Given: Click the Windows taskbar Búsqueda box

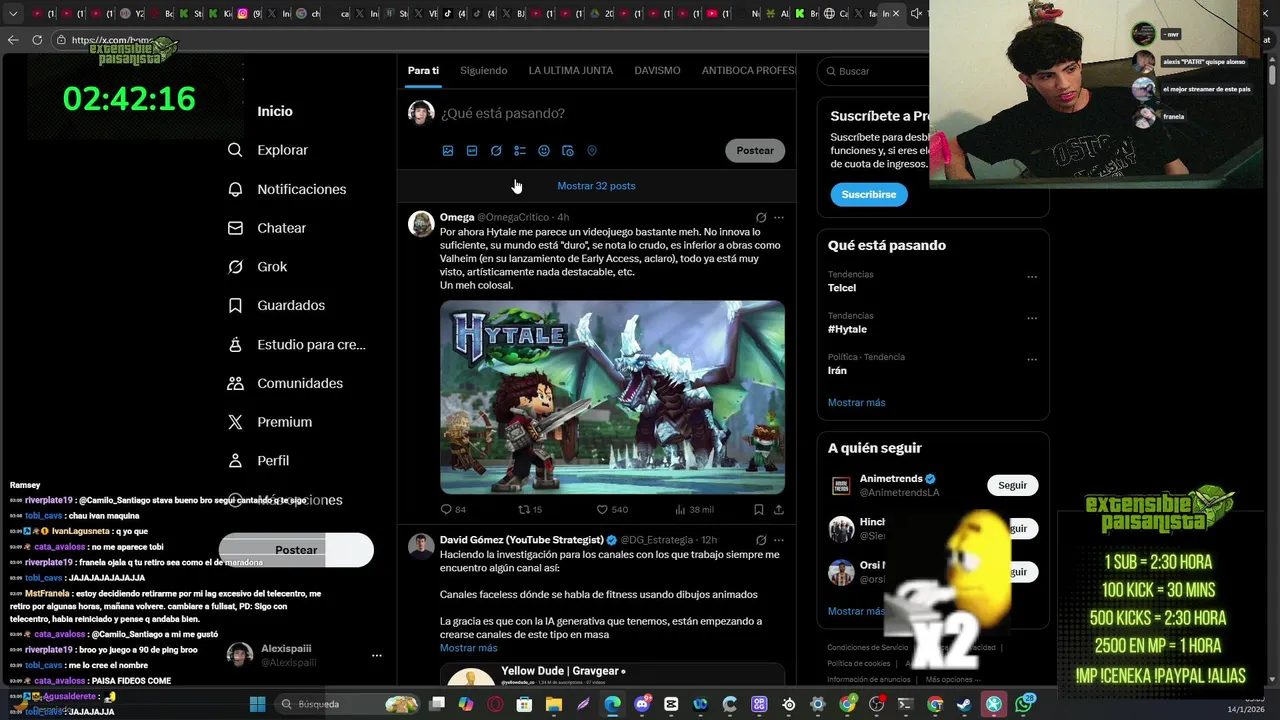Looking at the screenshot, I should coord(345,704).
